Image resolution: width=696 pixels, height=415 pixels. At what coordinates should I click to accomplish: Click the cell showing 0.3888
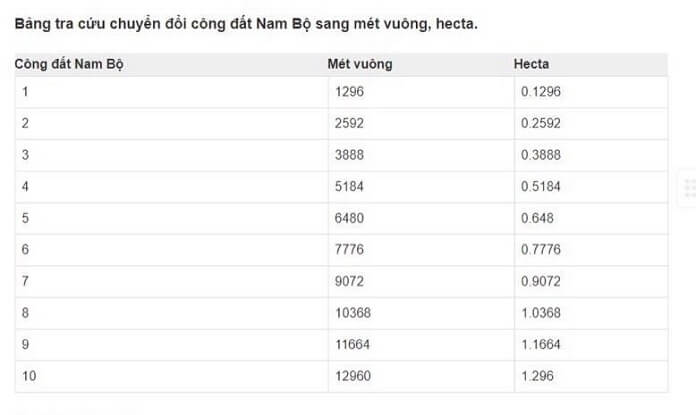click(591, 155)
